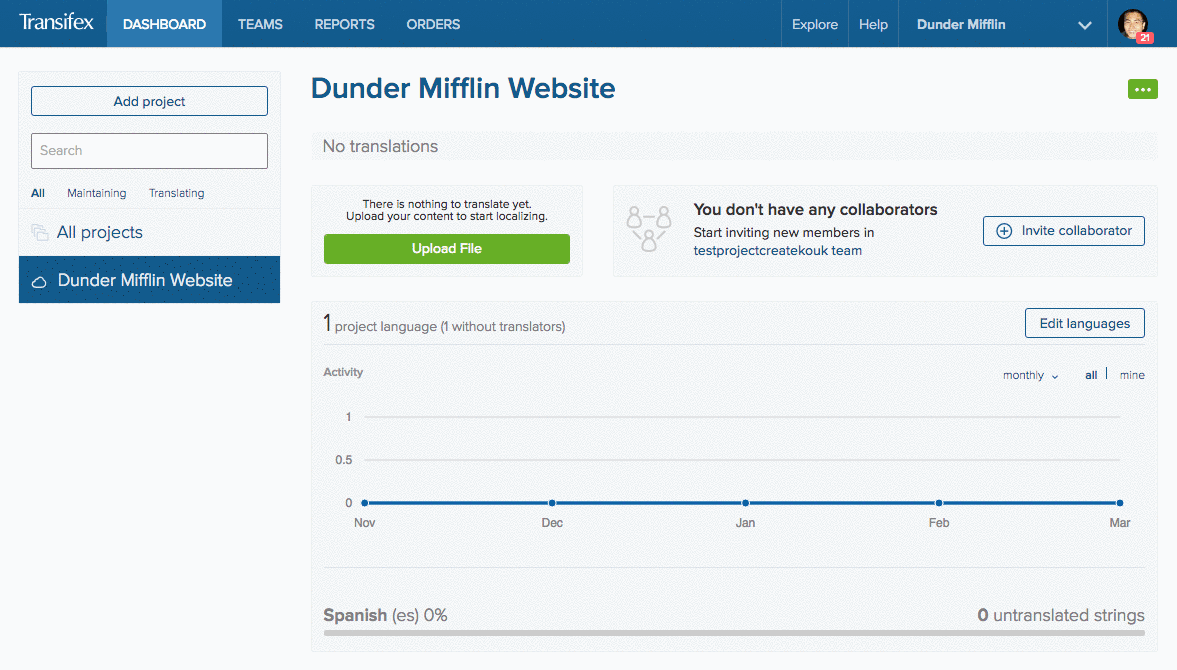The image size is (1177, 670).
Task: Filter projects by Maintaining
Action: [97, 194]
